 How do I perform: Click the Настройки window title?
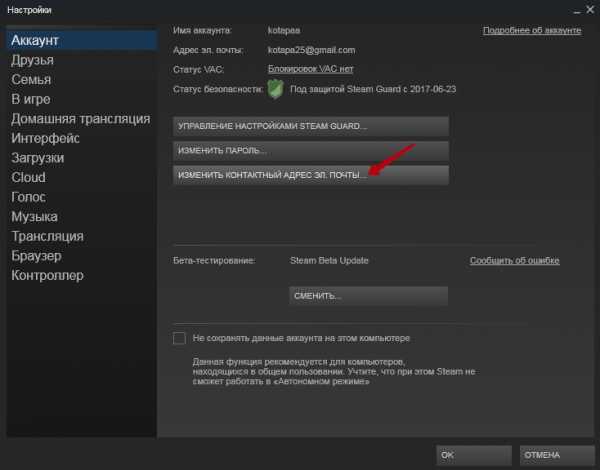pyautogui.click(x=29, y=10)
